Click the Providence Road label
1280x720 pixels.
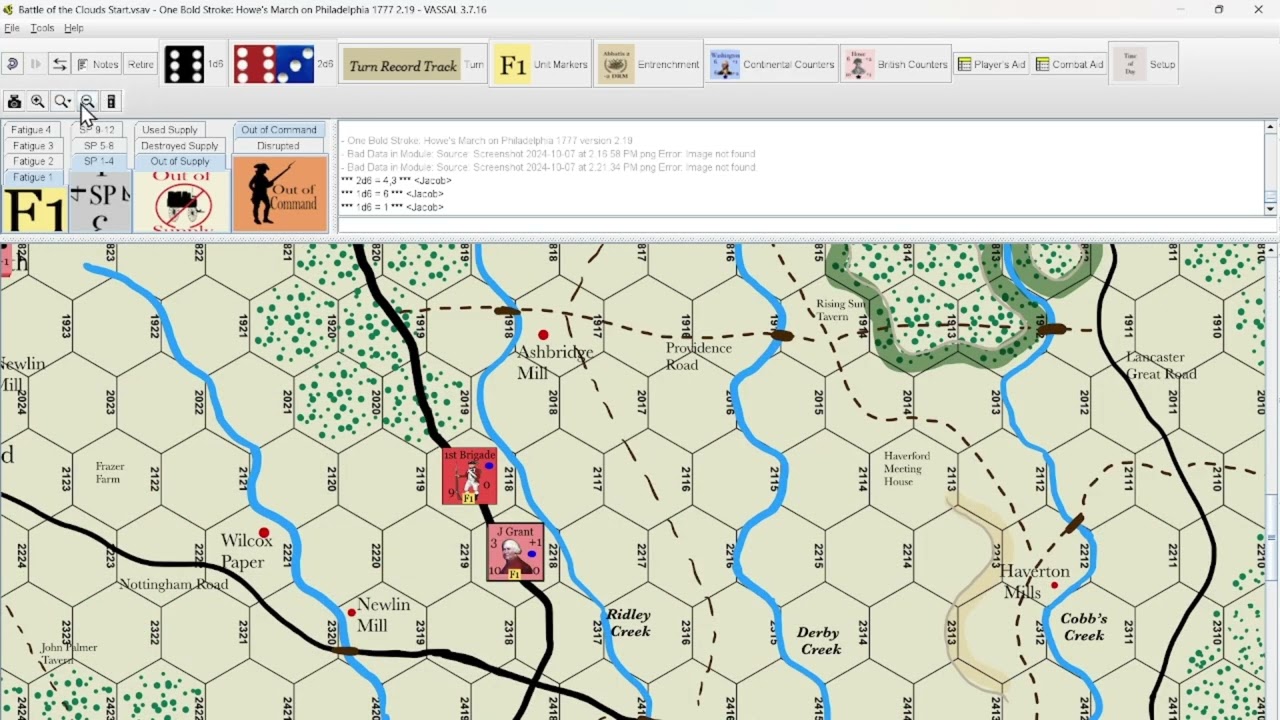click(x=698, y=356)
